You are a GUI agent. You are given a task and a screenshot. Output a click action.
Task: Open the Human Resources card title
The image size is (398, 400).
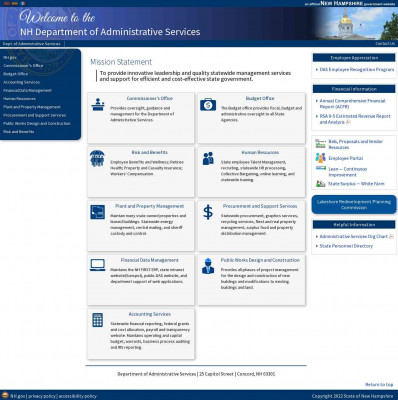[260, 152]
